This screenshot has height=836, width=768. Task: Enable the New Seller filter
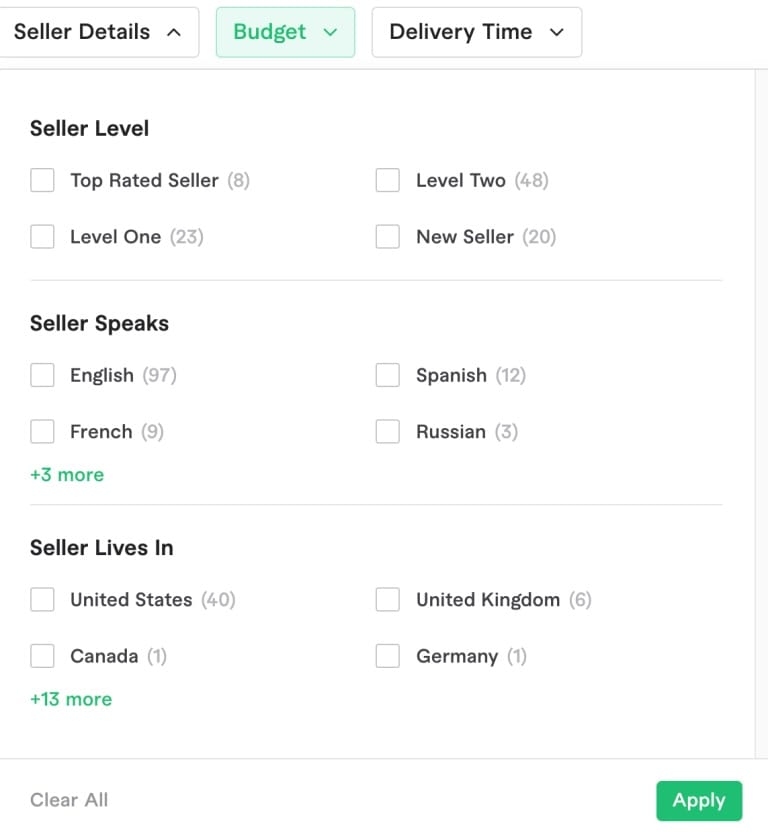[x=388, y=237]
